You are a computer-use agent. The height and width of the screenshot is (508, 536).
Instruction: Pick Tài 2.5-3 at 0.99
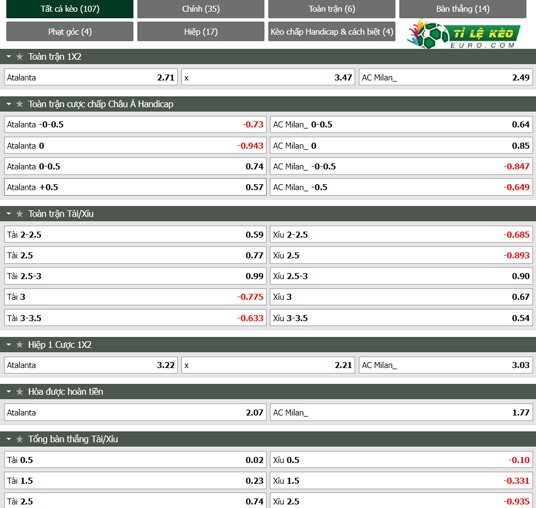(x=135, y=276)
